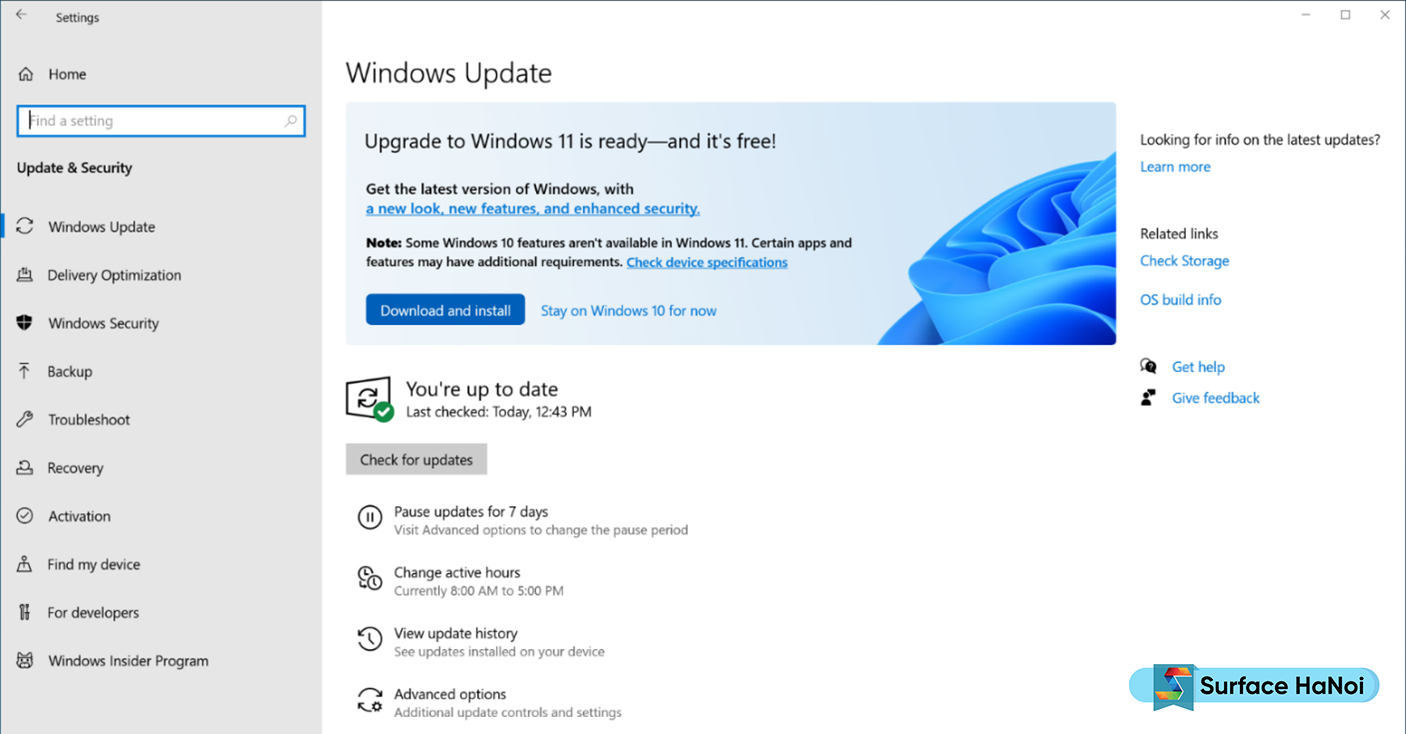This screenshot has width=1406, height=734.
Task: Go to the Recovery section
Action: (x=75, y=468)
